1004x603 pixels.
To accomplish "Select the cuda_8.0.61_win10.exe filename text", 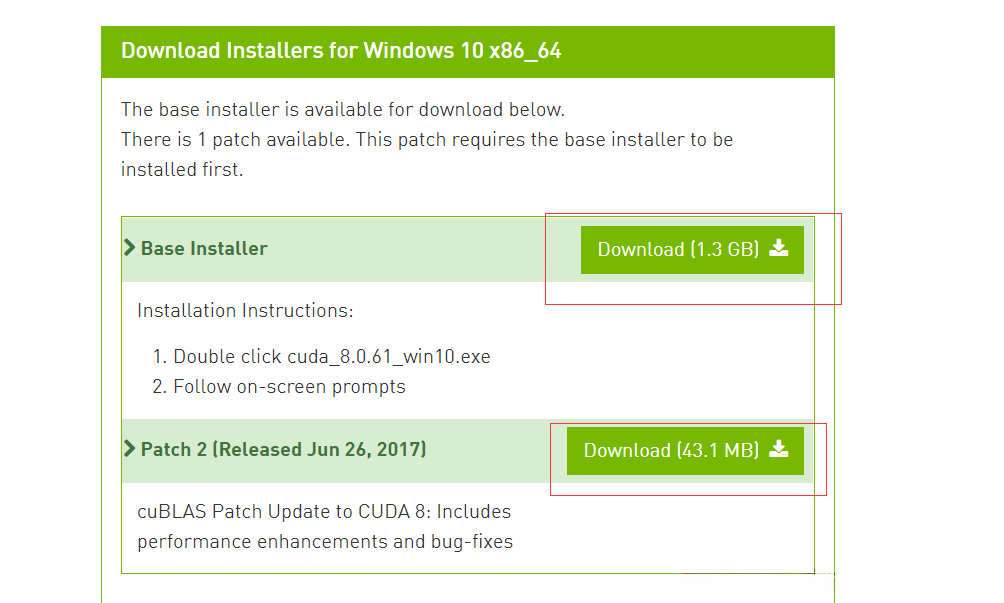I will [x=389, y=357].
